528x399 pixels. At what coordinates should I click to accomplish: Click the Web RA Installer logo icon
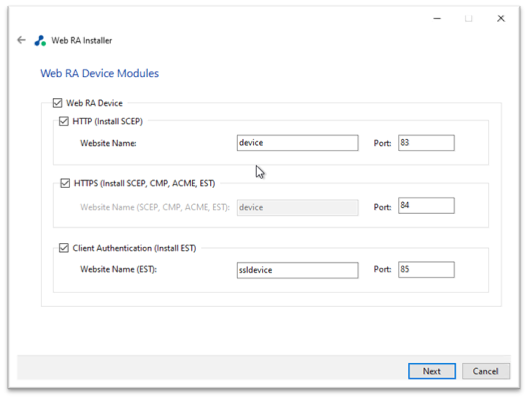coord(40,41)
